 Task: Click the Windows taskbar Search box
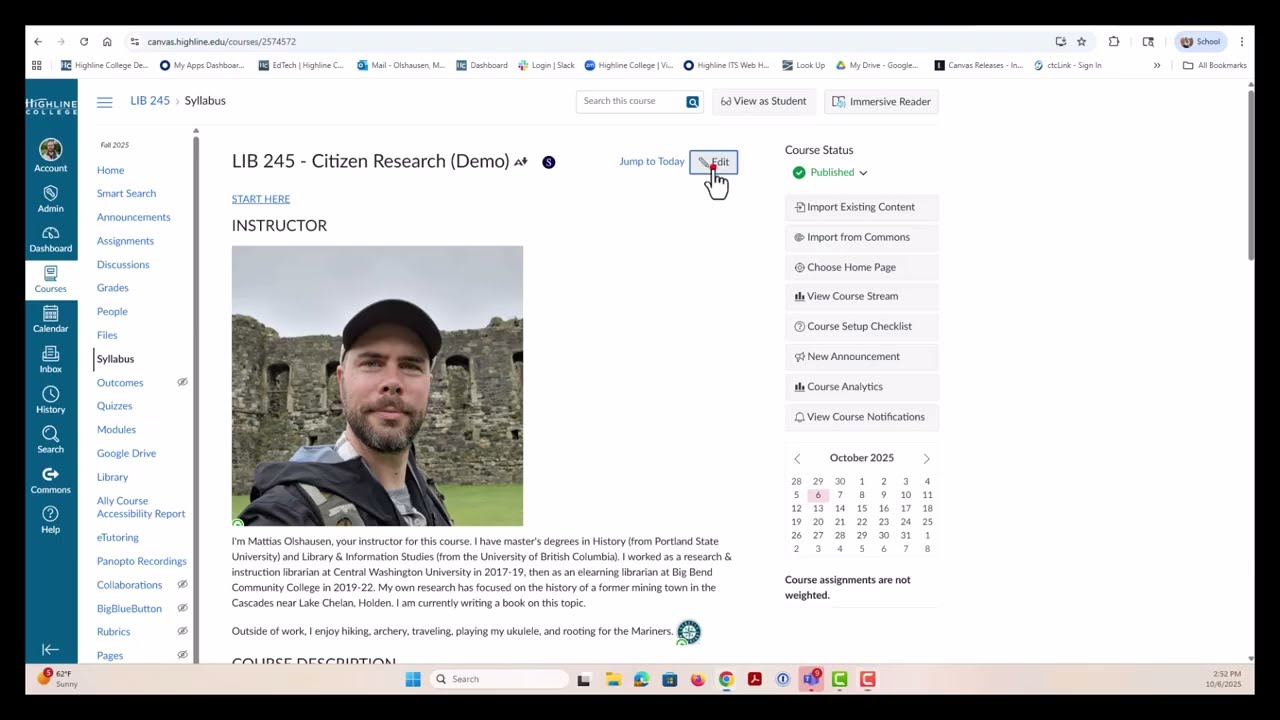tap(500, 679)
